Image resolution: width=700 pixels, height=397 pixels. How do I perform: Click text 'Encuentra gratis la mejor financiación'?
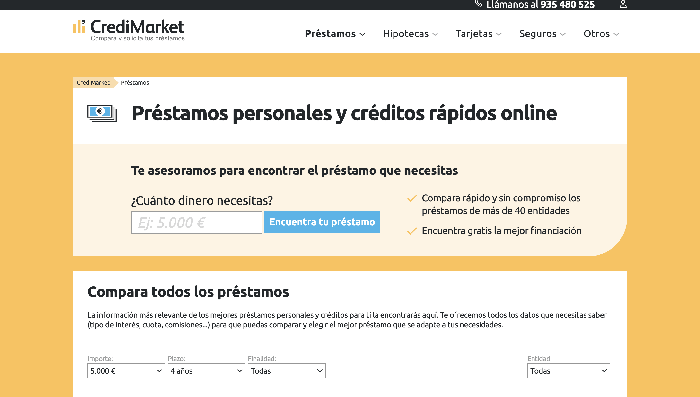[x=502, y=231]
